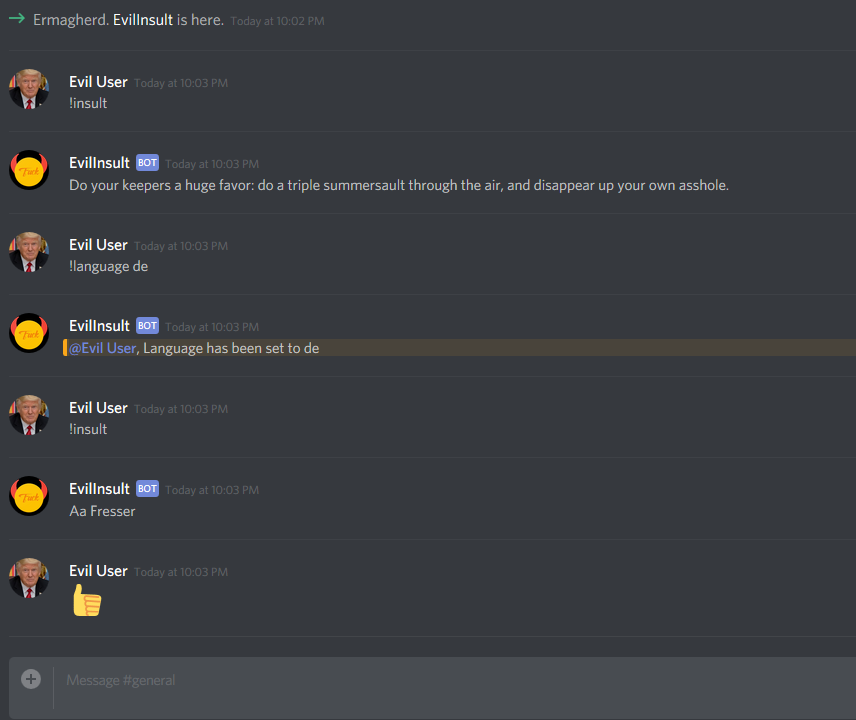Click the plus attach file icon
Screen dimensions: 856x720
(31, 679)
